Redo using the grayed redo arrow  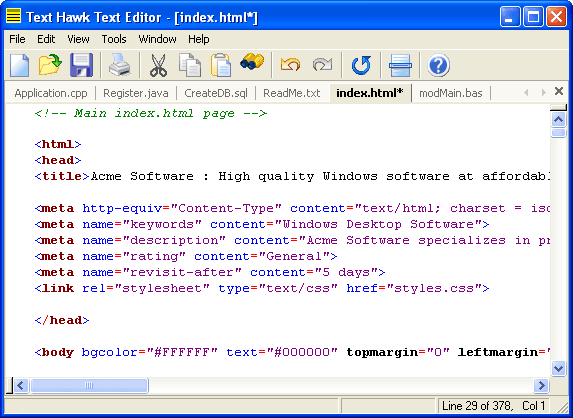322,65
